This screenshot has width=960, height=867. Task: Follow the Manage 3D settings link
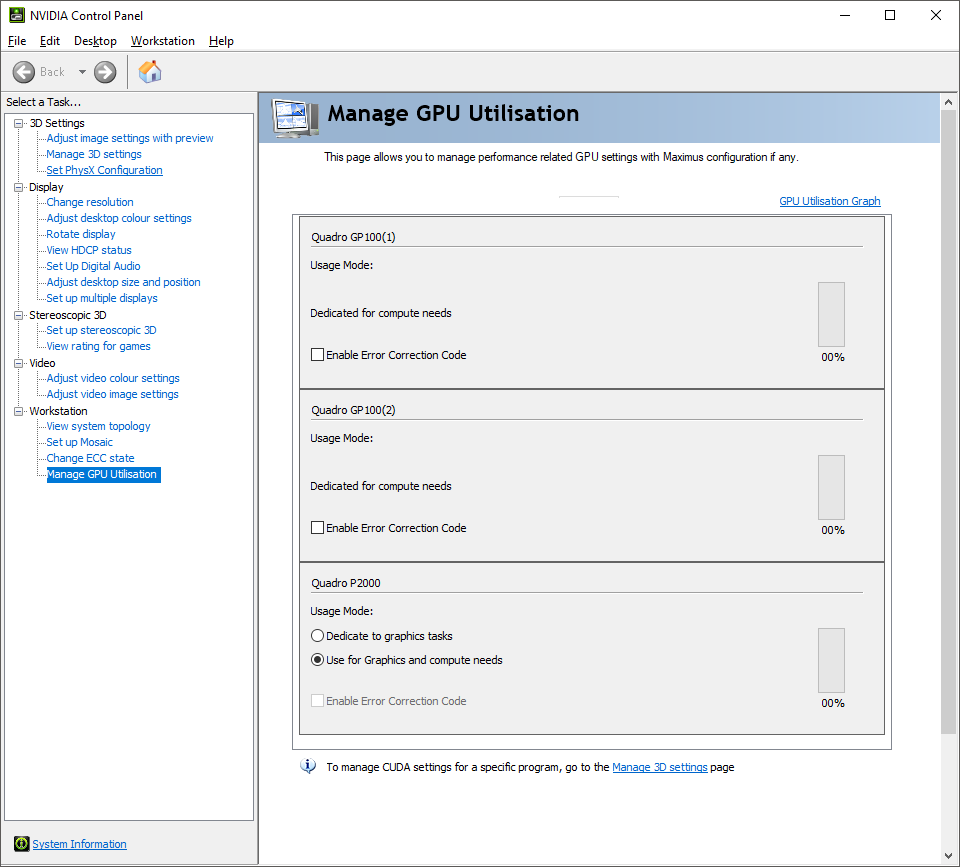point(659,767)
